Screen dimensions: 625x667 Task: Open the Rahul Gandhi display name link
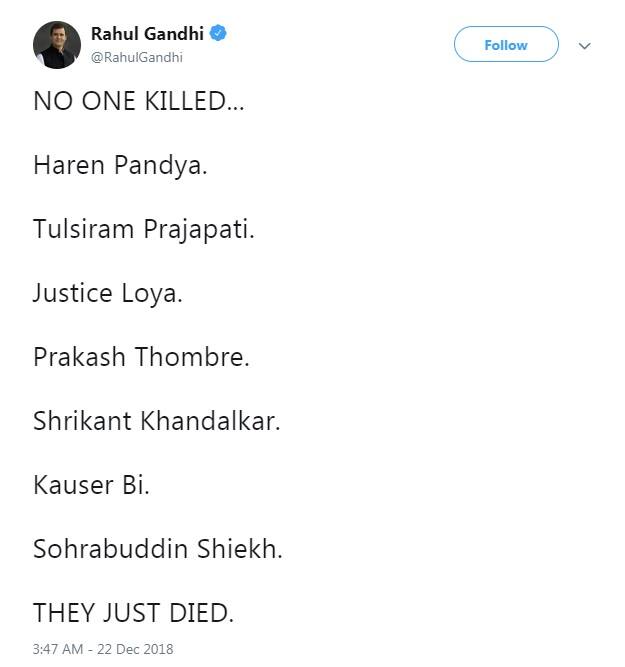click(x=147, y=34)
